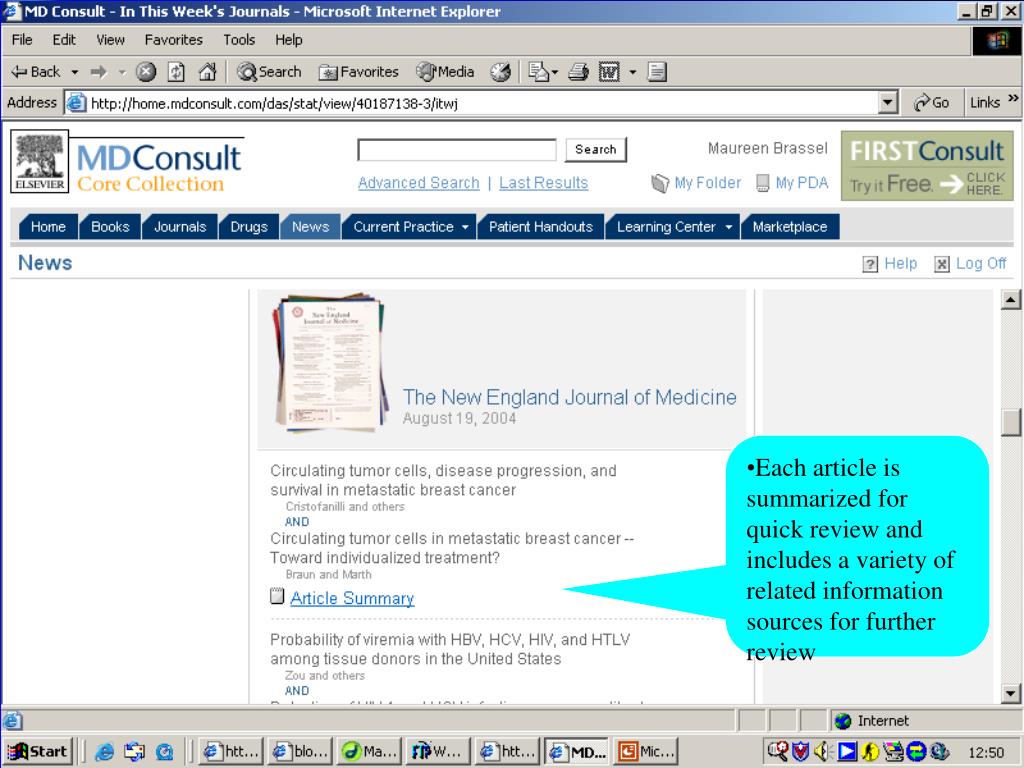The height and width of the screenshot is (768, 1024).
Task: Open the Favorites menu in the menu bar
Action: tap(174, 40)
